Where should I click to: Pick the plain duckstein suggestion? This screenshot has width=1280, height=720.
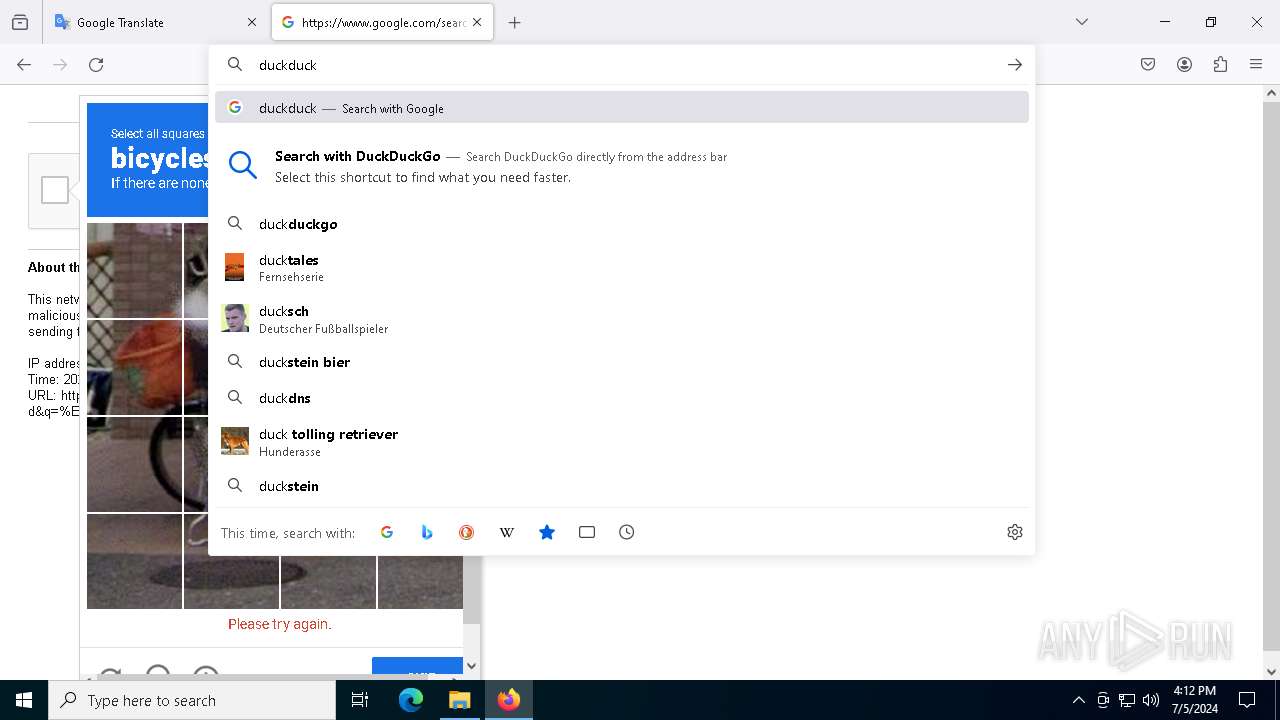tap(622, 486)
